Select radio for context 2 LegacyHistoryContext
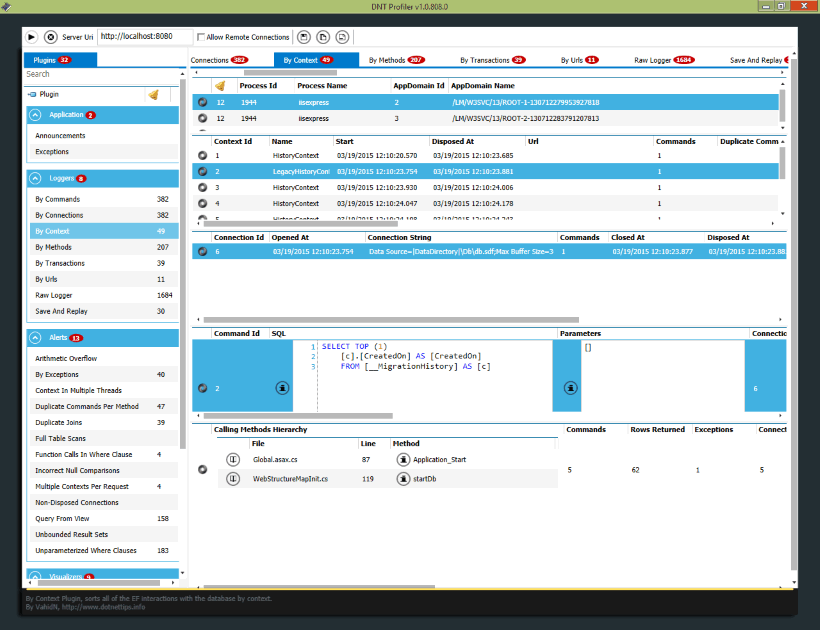The image size is (820, 630). point(202,171)
